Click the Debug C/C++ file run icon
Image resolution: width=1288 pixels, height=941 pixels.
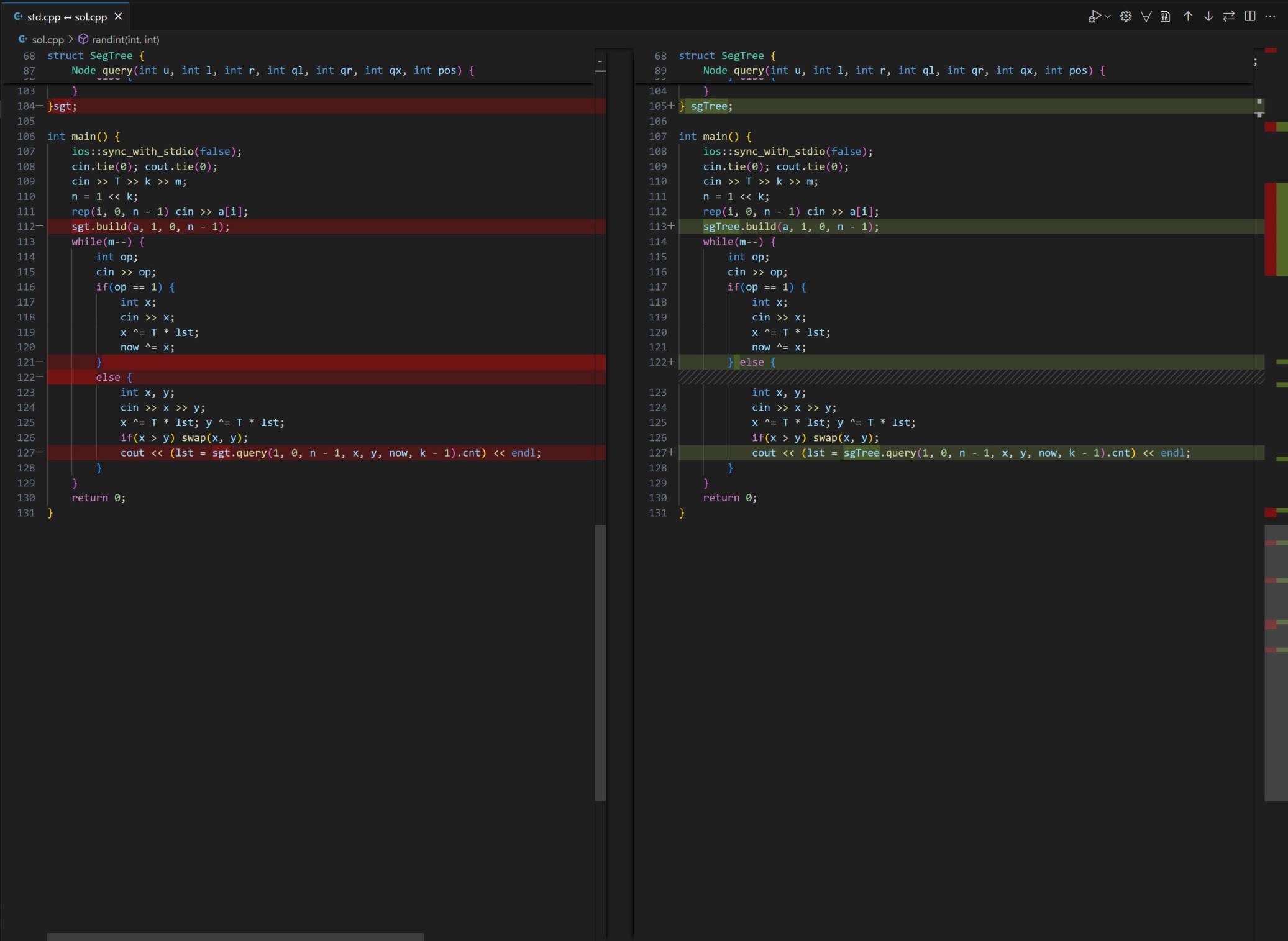1094,17
